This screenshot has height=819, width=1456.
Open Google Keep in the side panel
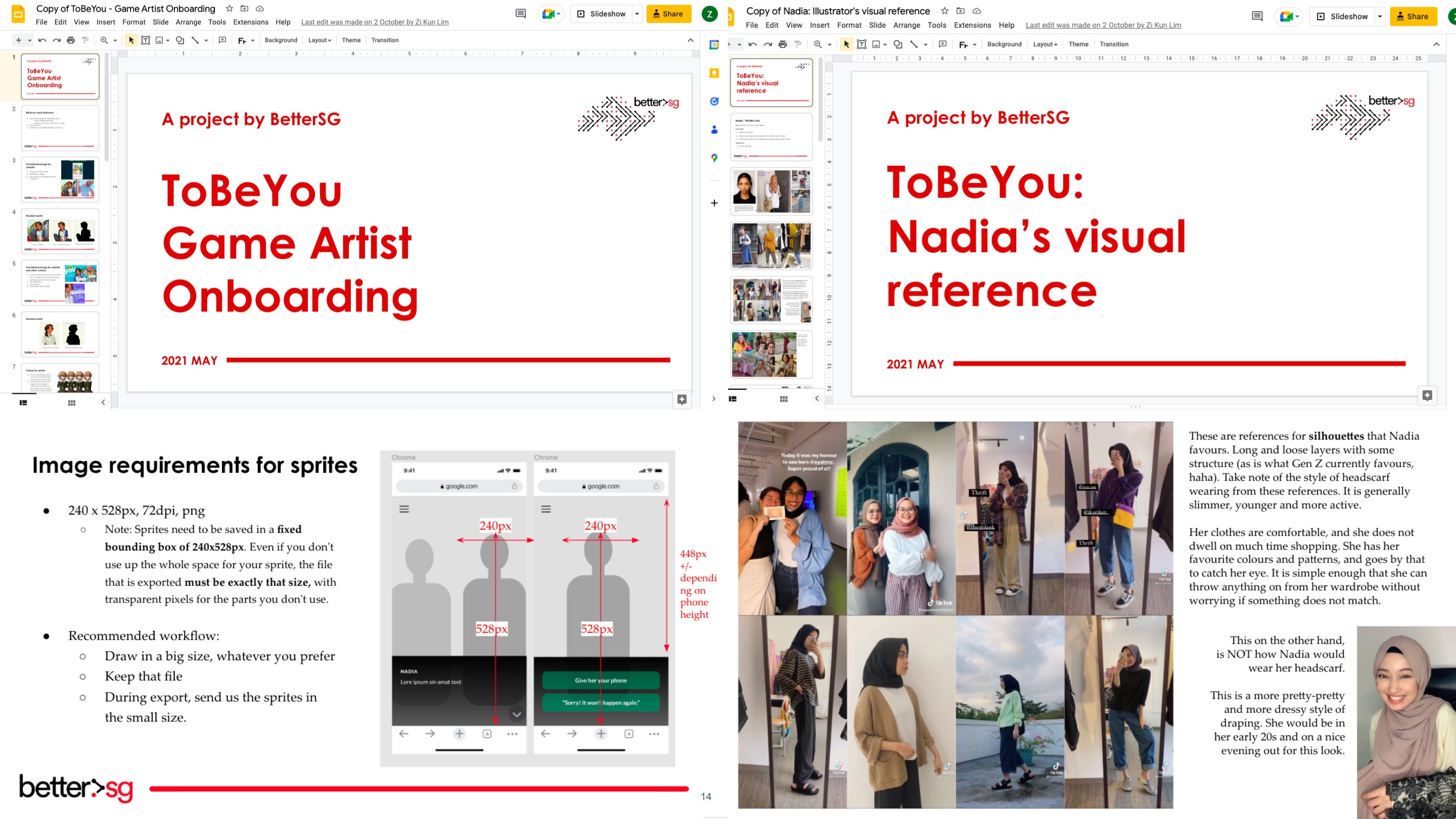pyautogui.click(x=714, y=73)
